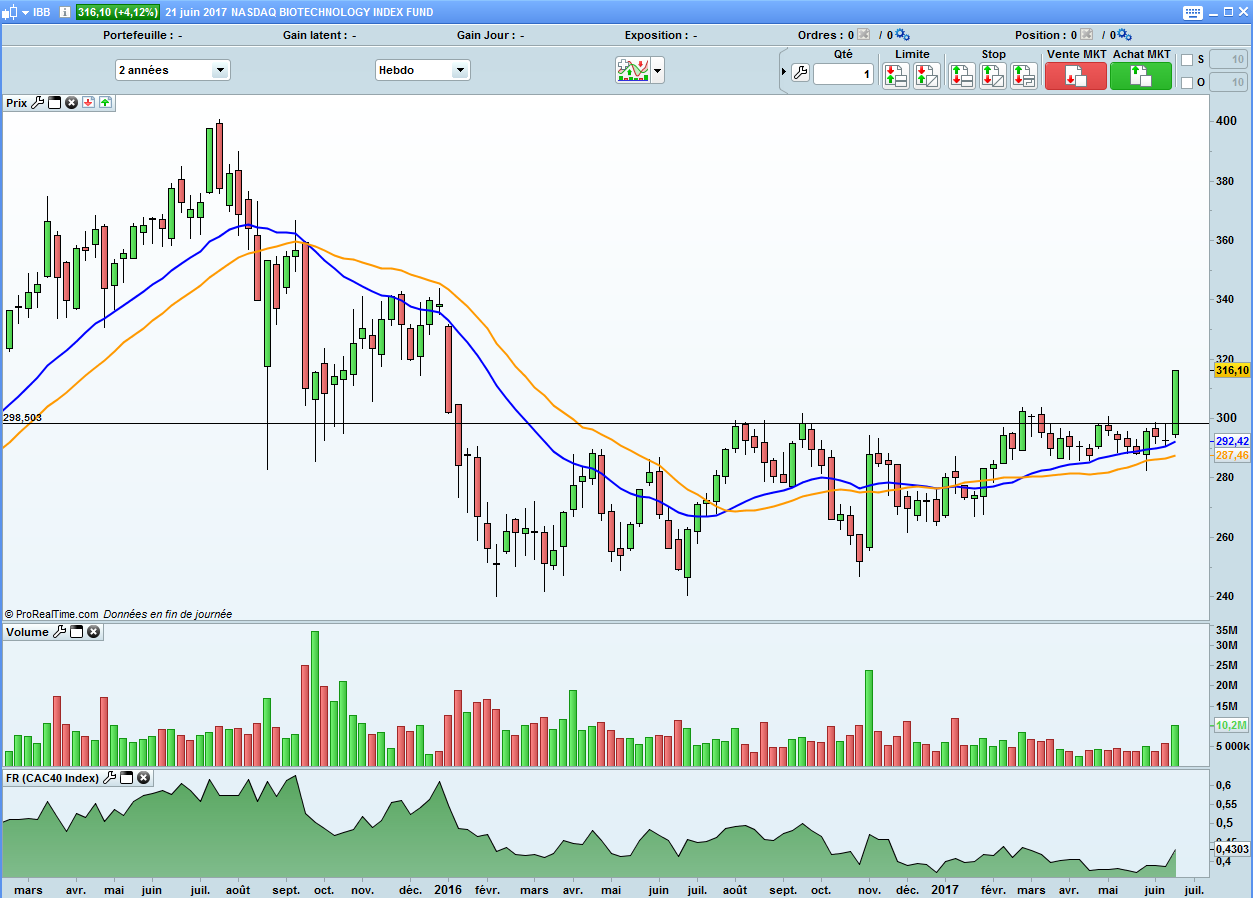Click the third Stop order icon
Image resolution: width=1253 pixels, height=898 pixels.
pyautogui.click(x=1024, y=75)
